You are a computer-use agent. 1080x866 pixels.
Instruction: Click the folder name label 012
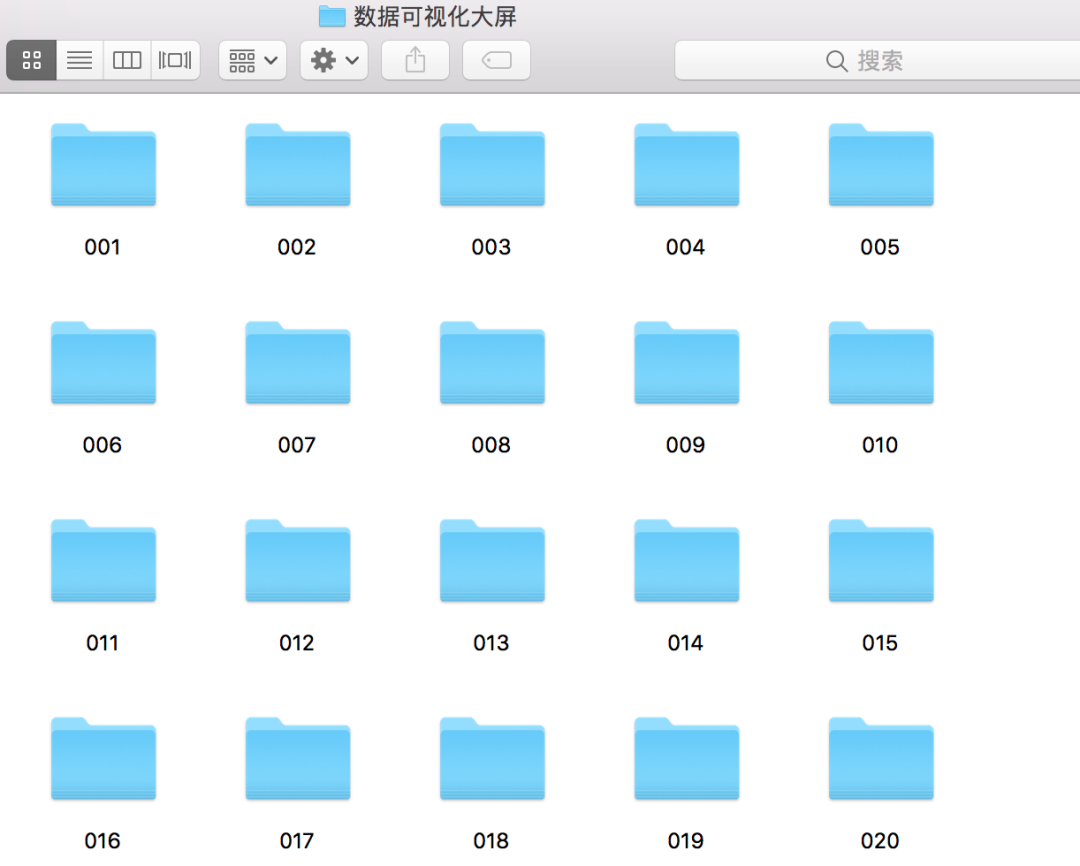click(297, 643)
